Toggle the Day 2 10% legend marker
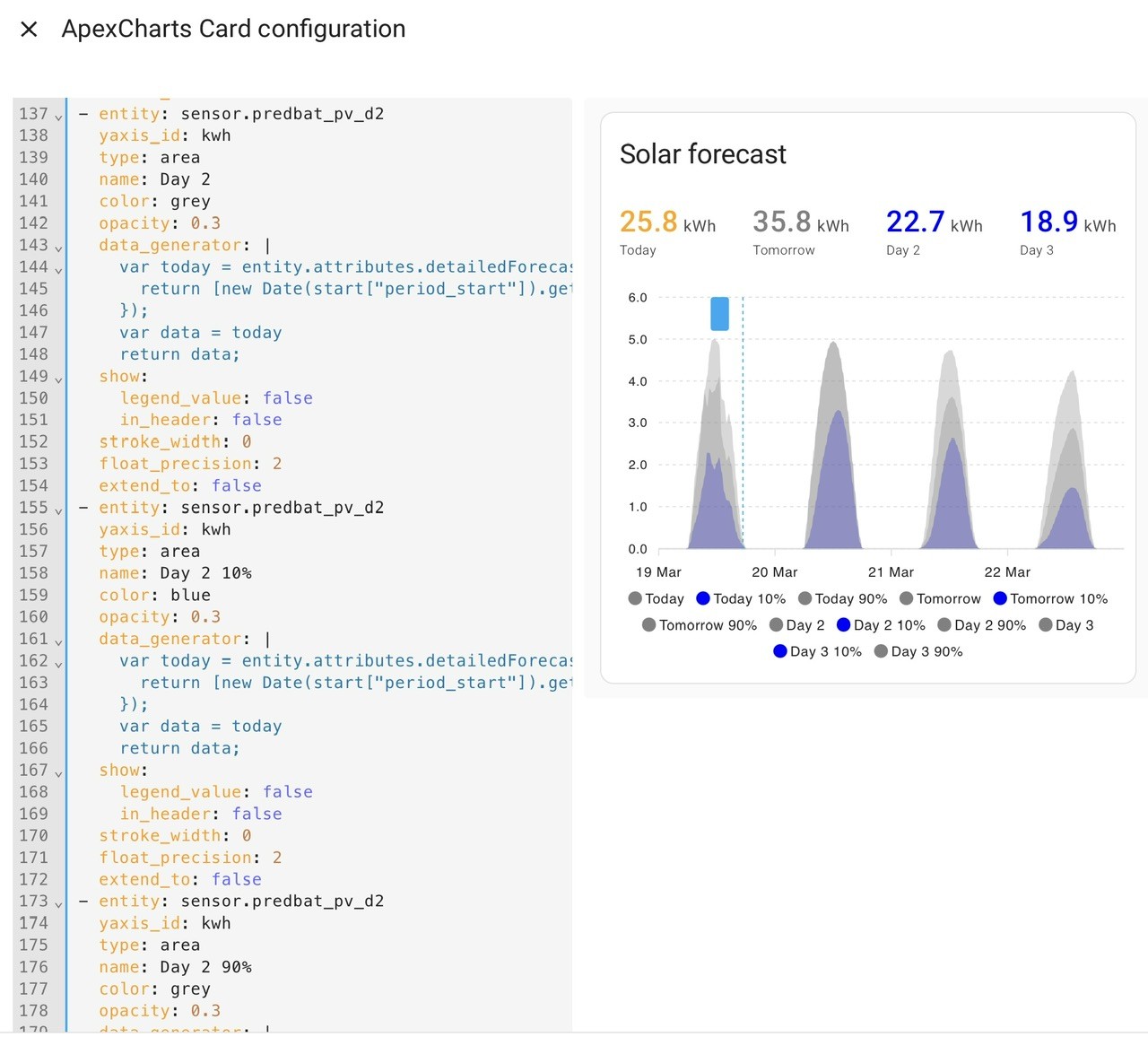Image resolution: width=1148 pixels, height=1037 pixels. pos(843,625)
